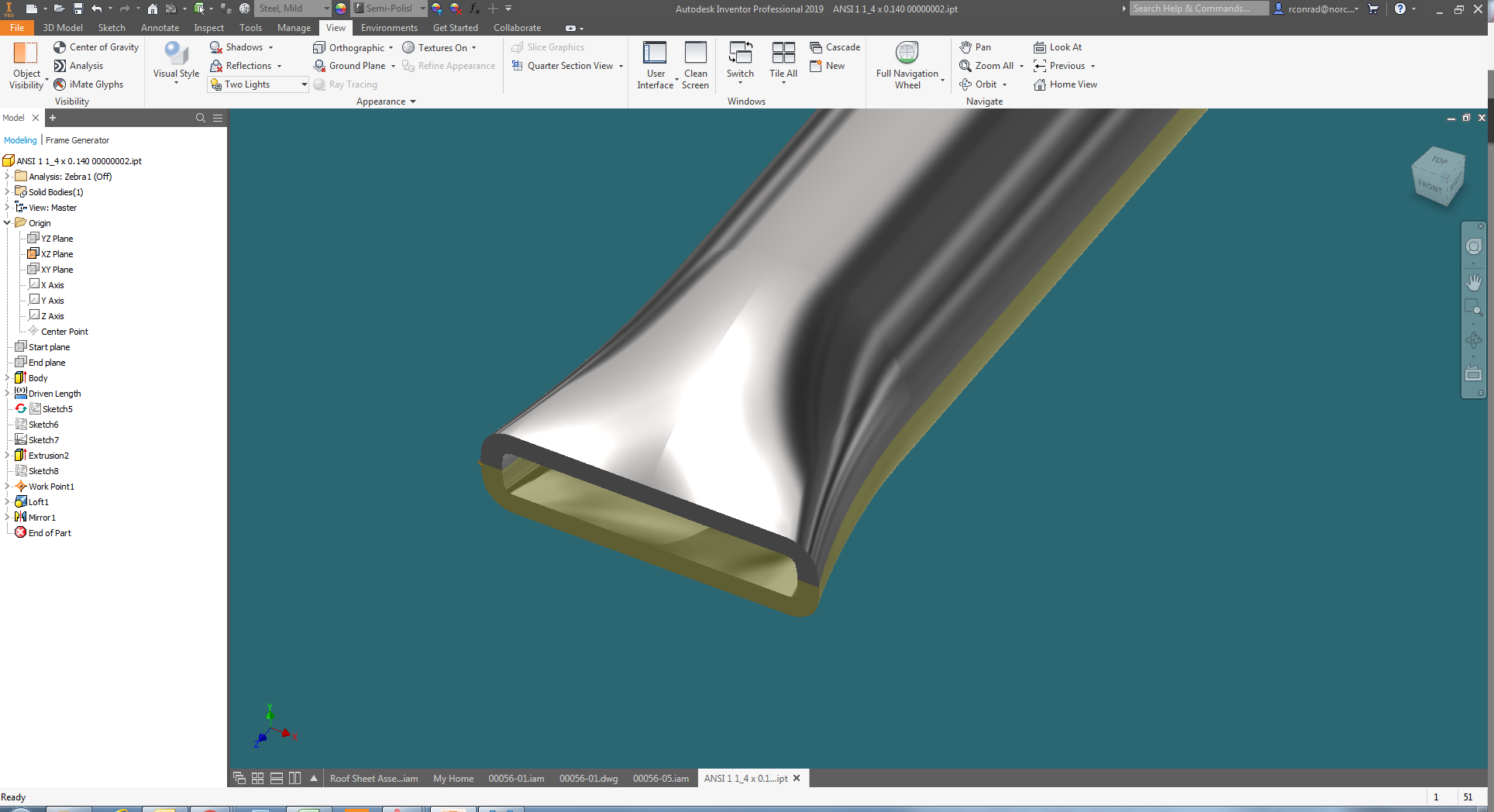Click the Look At tool
This screenshot has height=812, width=1494.
(x=1058, y=47)
